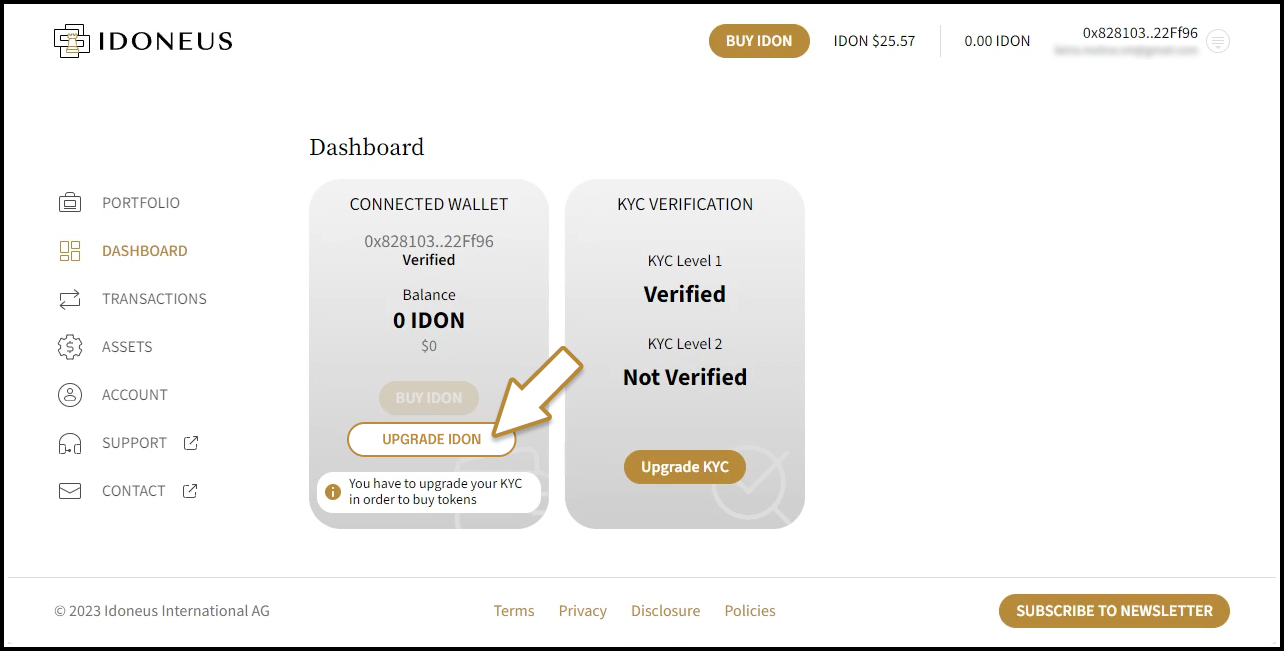Click the Transactions arrows icon

[x=69, y=299]
